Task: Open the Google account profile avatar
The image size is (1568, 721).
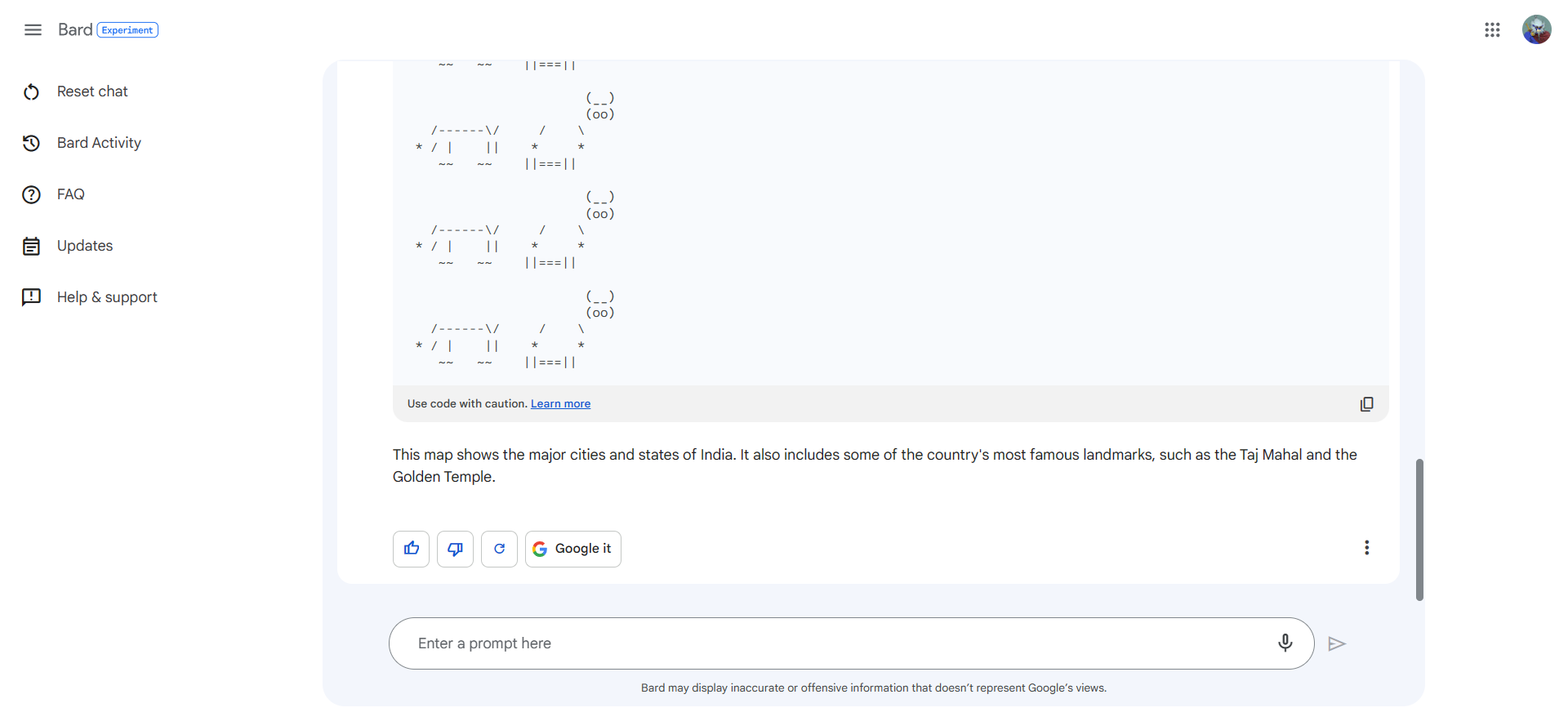Action: point(1536,30)
